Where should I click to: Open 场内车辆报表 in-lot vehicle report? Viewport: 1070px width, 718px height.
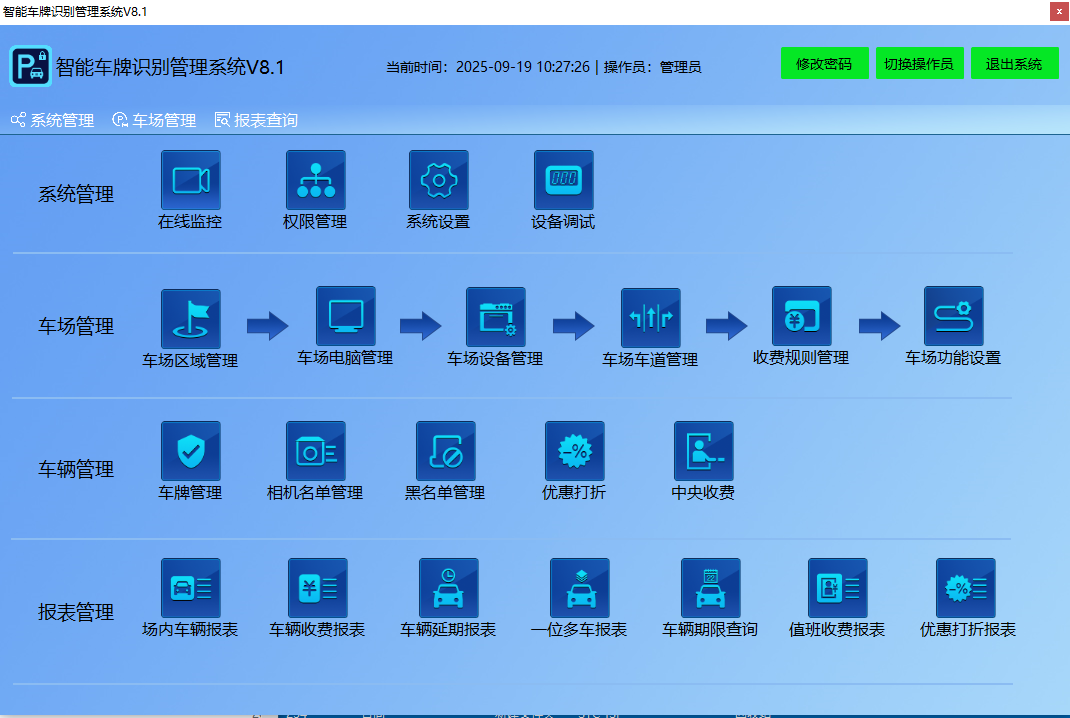190,588
